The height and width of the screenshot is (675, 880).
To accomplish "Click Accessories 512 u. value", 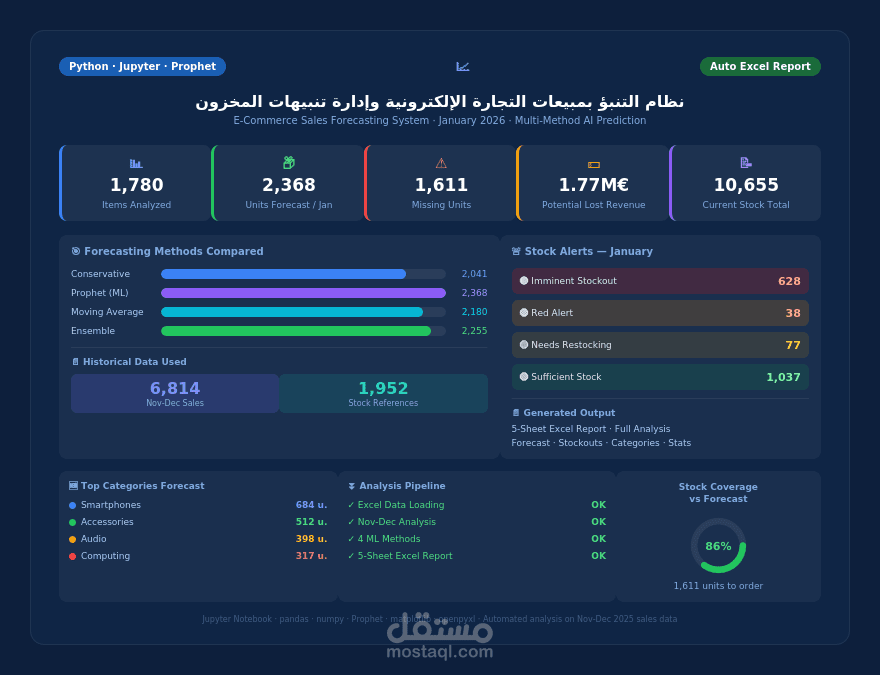I will pyautogui.click(x=311, y=522).
